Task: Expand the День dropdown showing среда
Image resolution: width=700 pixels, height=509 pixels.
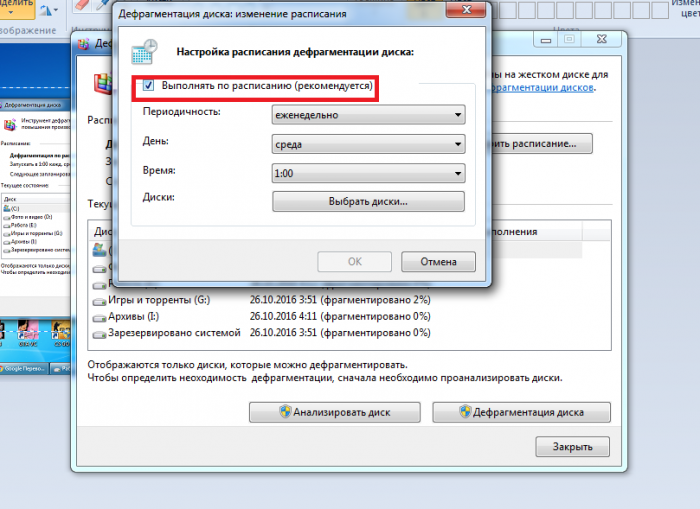Action: pyautogui.click(x=369, y=145)
